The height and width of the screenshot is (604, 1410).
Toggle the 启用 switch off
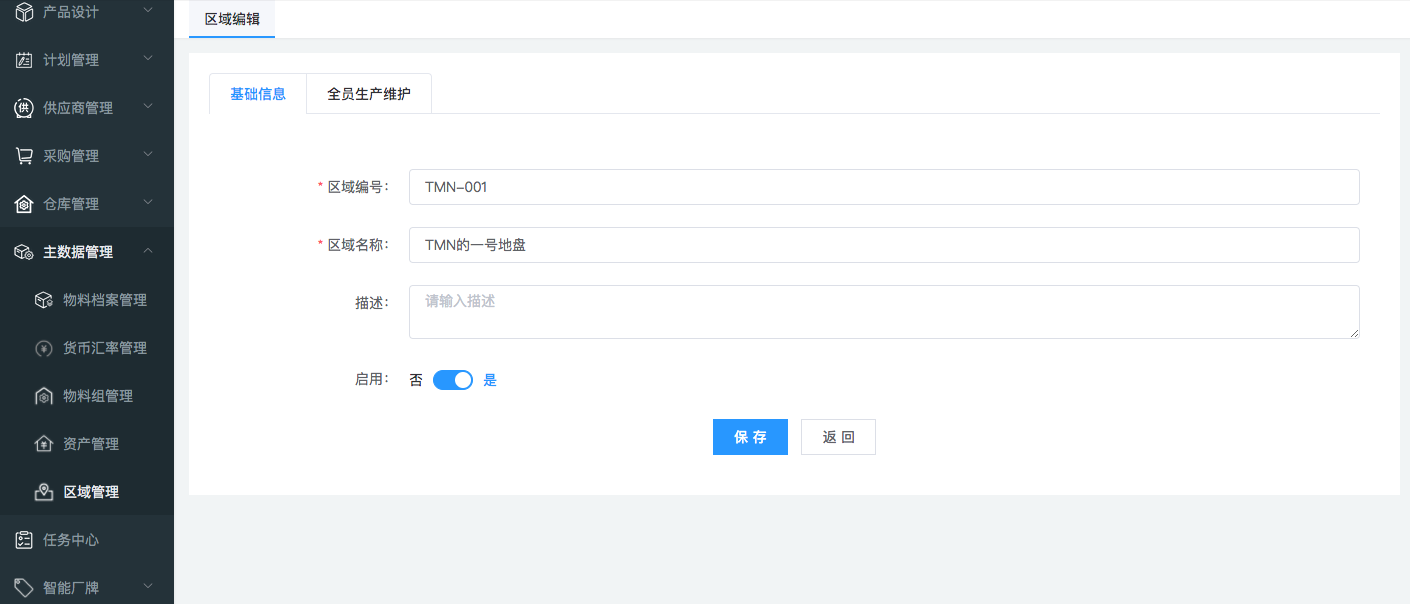pos(452,380)
